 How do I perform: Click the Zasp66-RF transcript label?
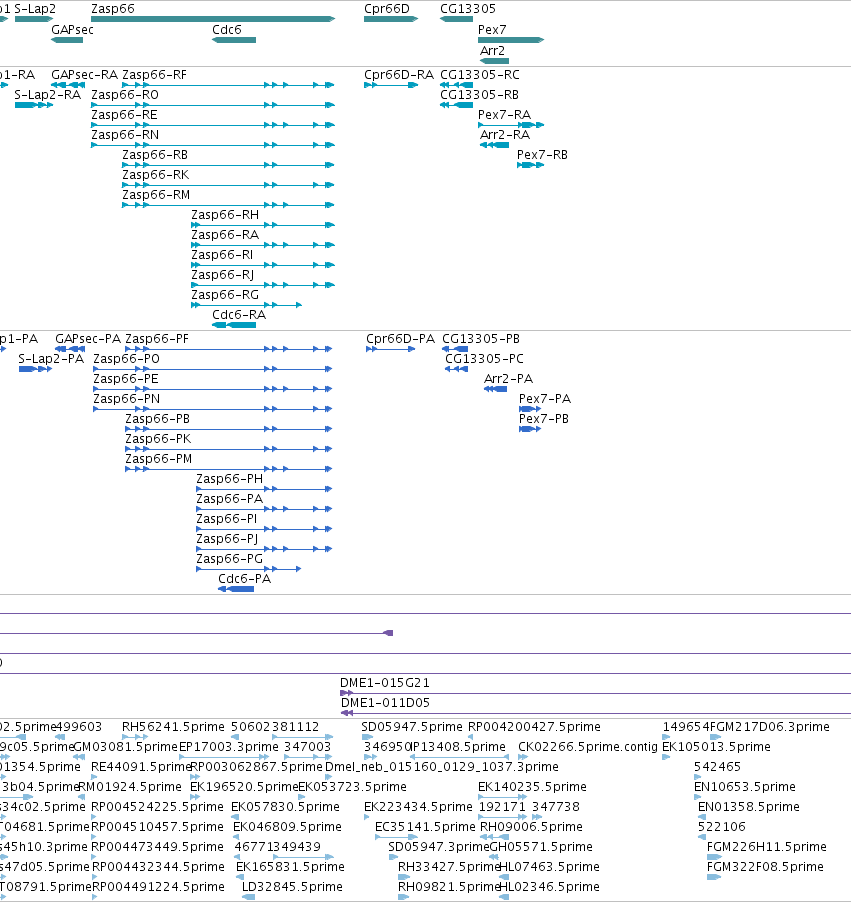coord(154,75)
